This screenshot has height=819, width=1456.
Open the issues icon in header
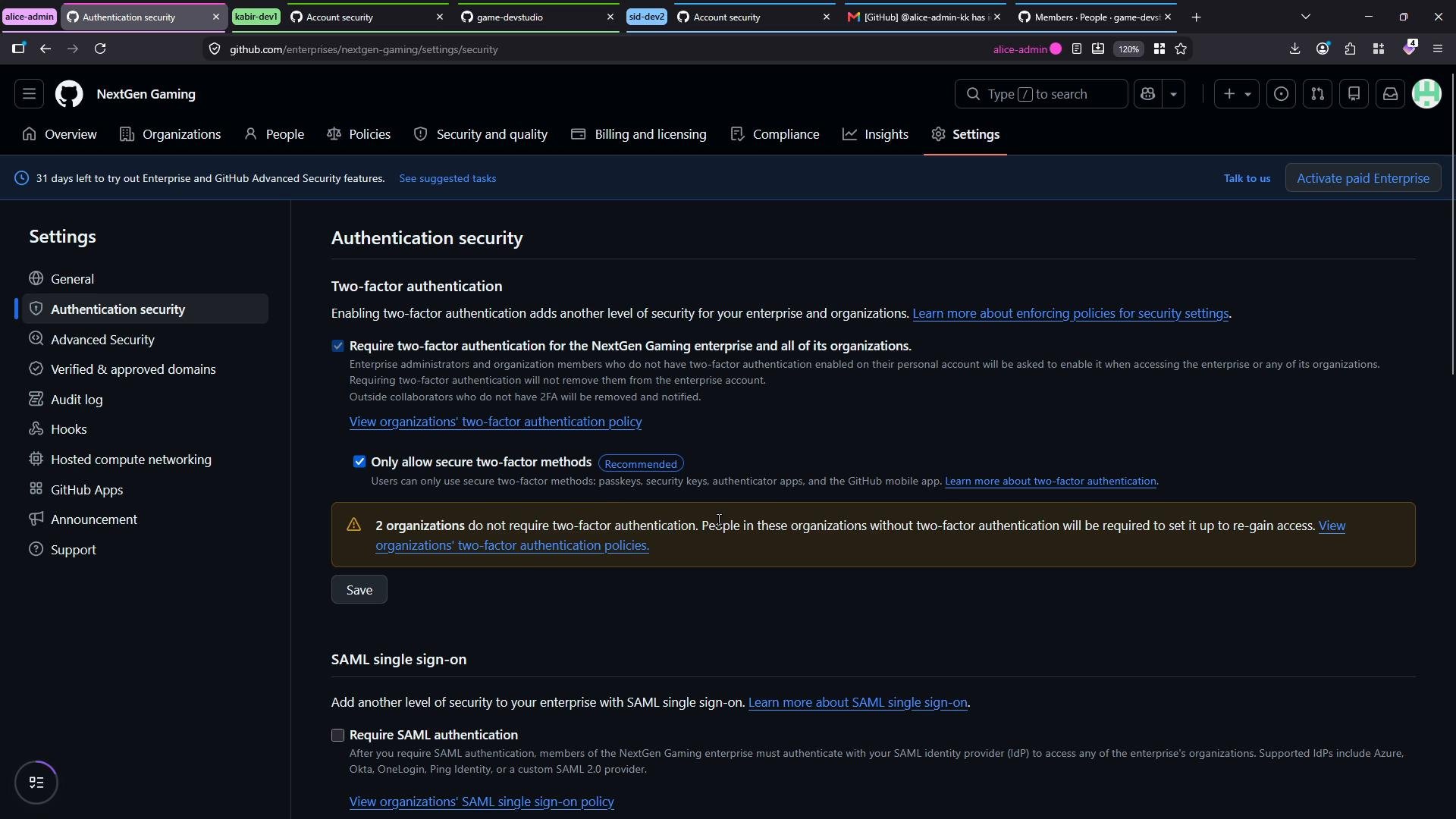click(1281, 94)
